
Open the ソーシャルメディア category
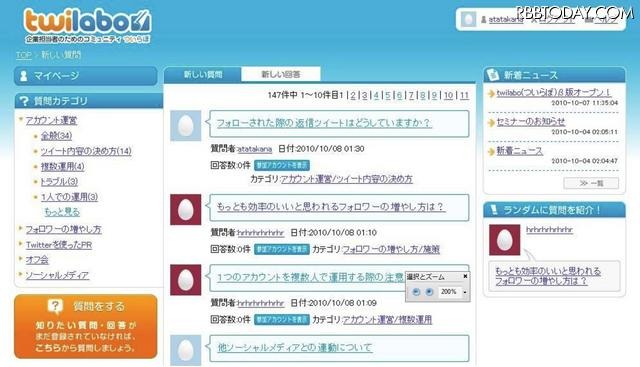click(57, 275)
